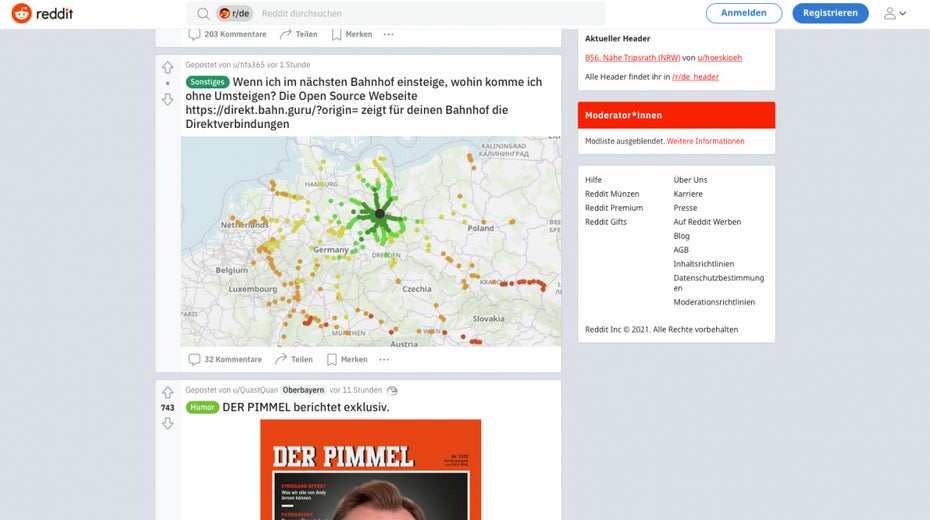Share the post with 203 Kommentare via Teilen

[x=298, y=34]
